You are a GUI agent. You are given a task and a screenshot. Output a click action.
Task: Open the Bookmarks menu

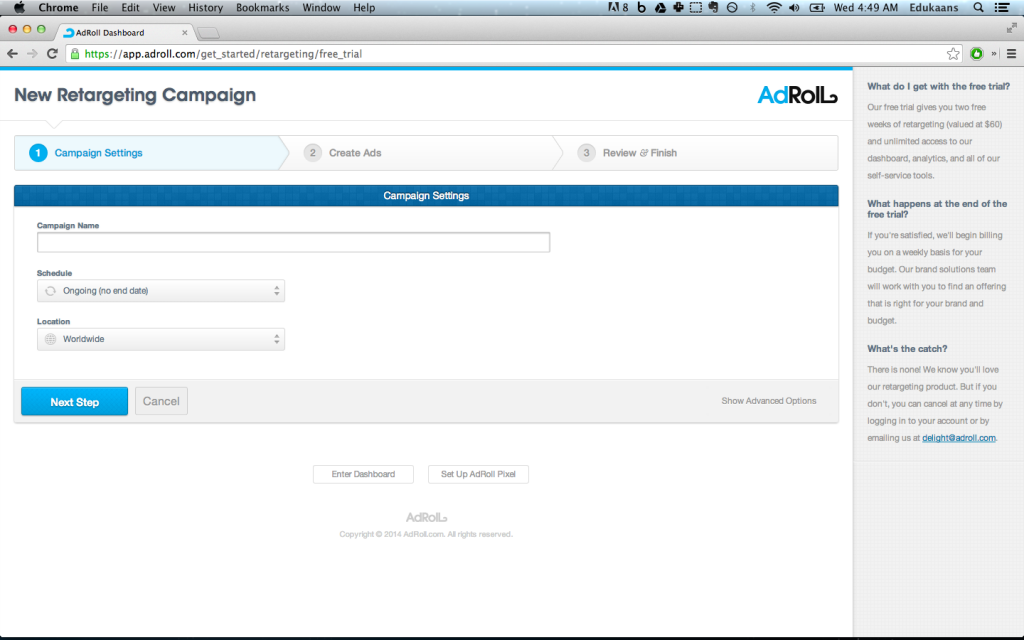tap(263, 8)
